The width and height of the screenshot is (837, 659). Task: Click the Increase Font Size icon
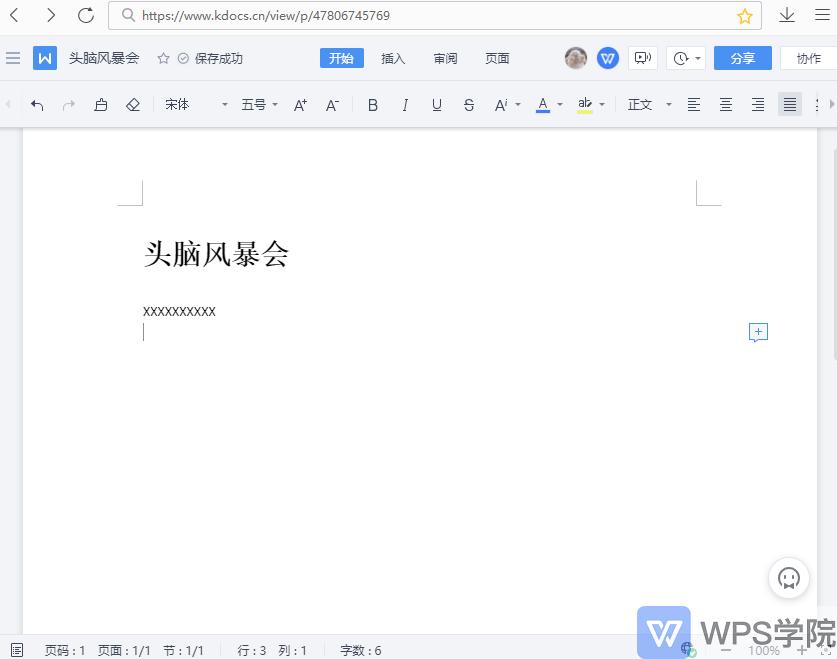pyautogui.click(x=300, y=104)
